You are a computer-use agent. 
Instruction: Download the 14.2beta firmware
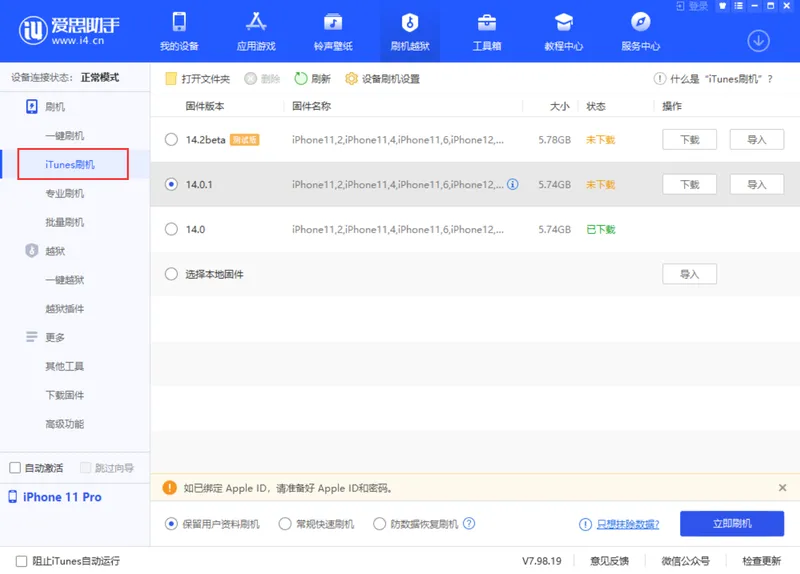coord(689,139)
